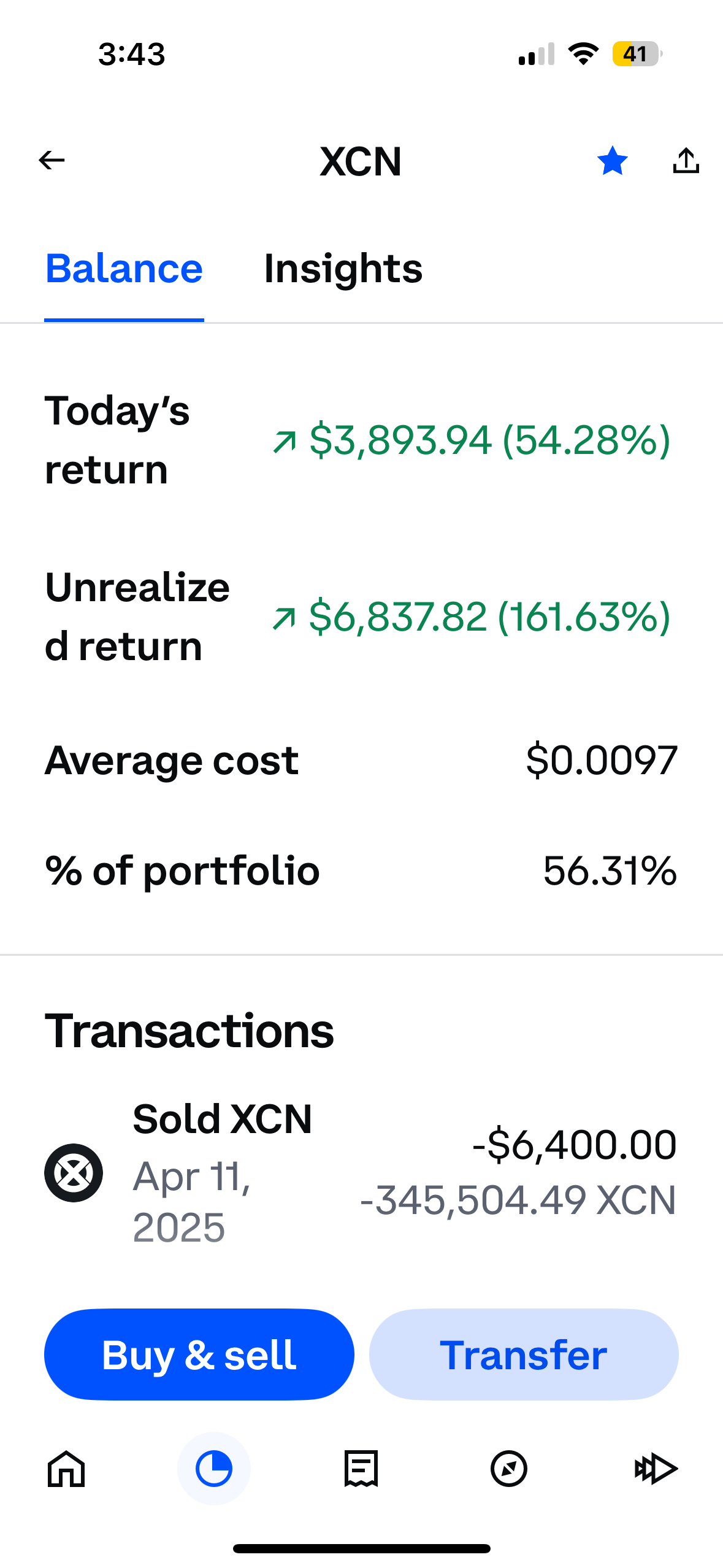Tap Today's return value
Image resolution: width=723 pixels, height=1568 pixels.
[x=471, y=440]
